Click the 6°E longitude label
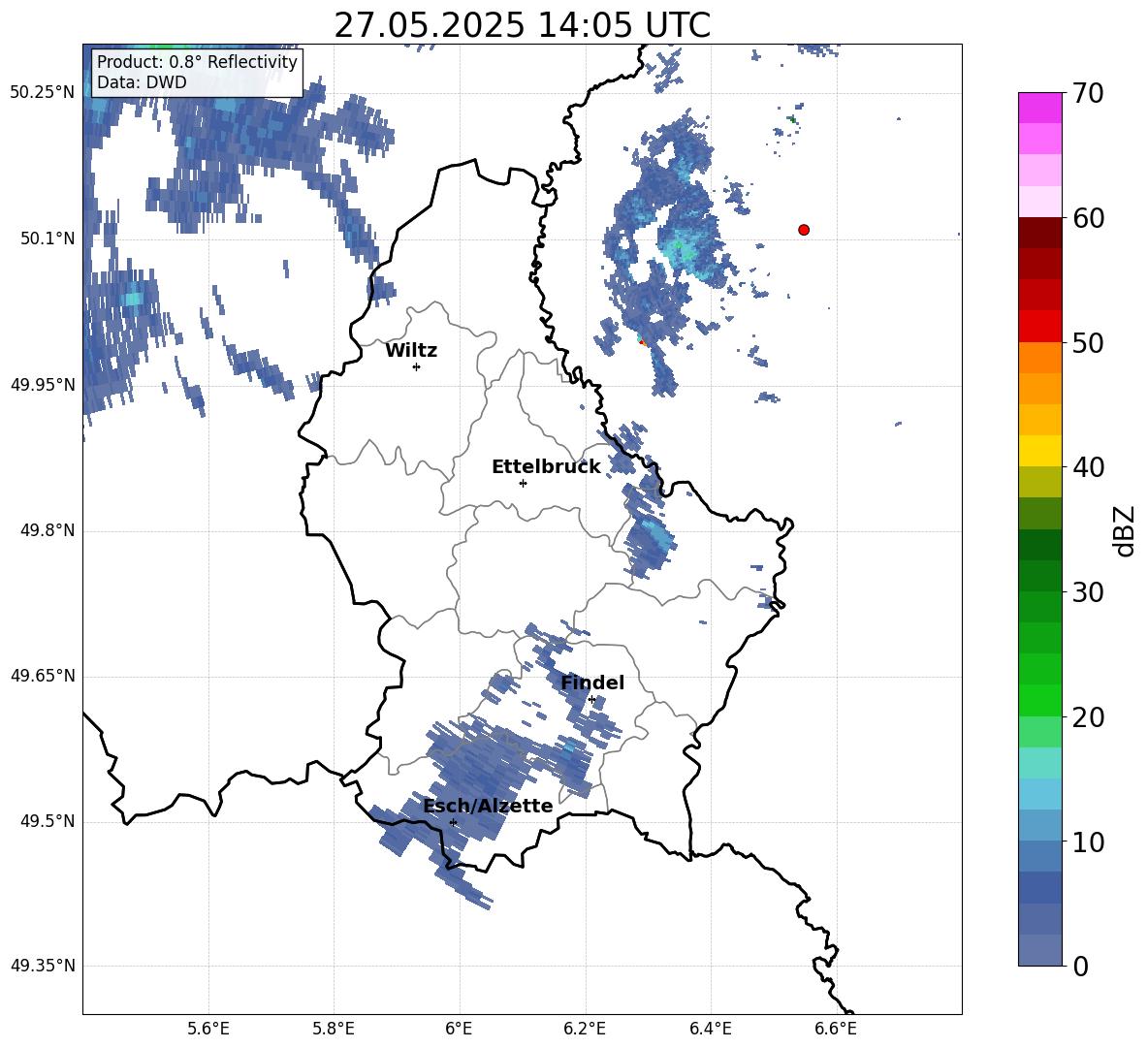 click(459, 1029)
